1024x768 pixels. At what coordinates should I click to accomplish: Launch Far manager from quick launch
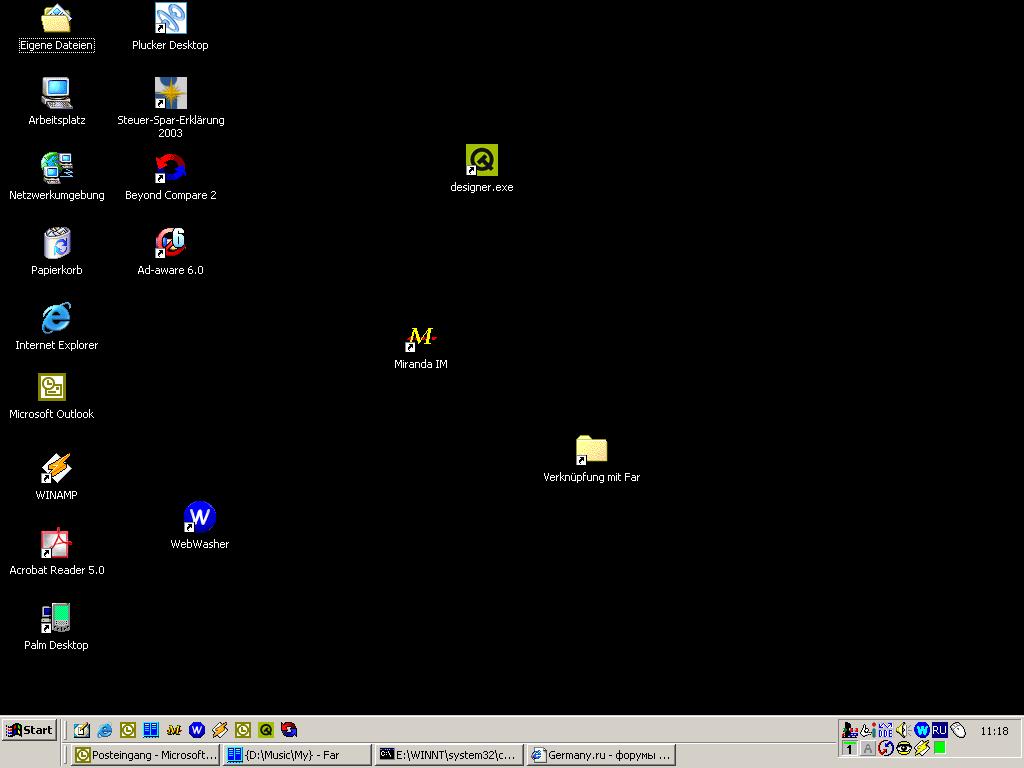tap(151, 730)
